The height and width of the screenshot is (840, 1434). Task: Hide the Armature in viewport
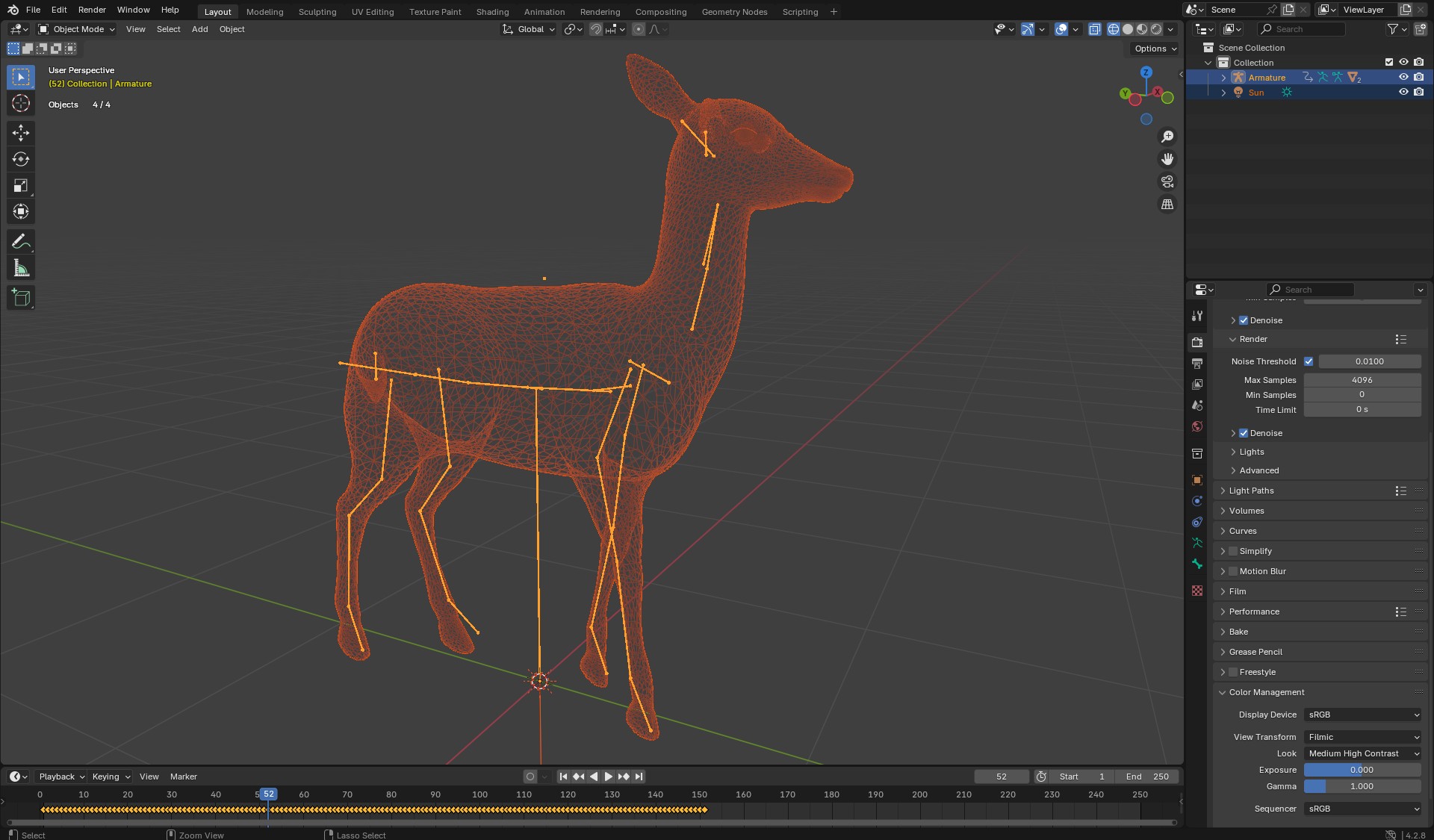pos(1403,78)
